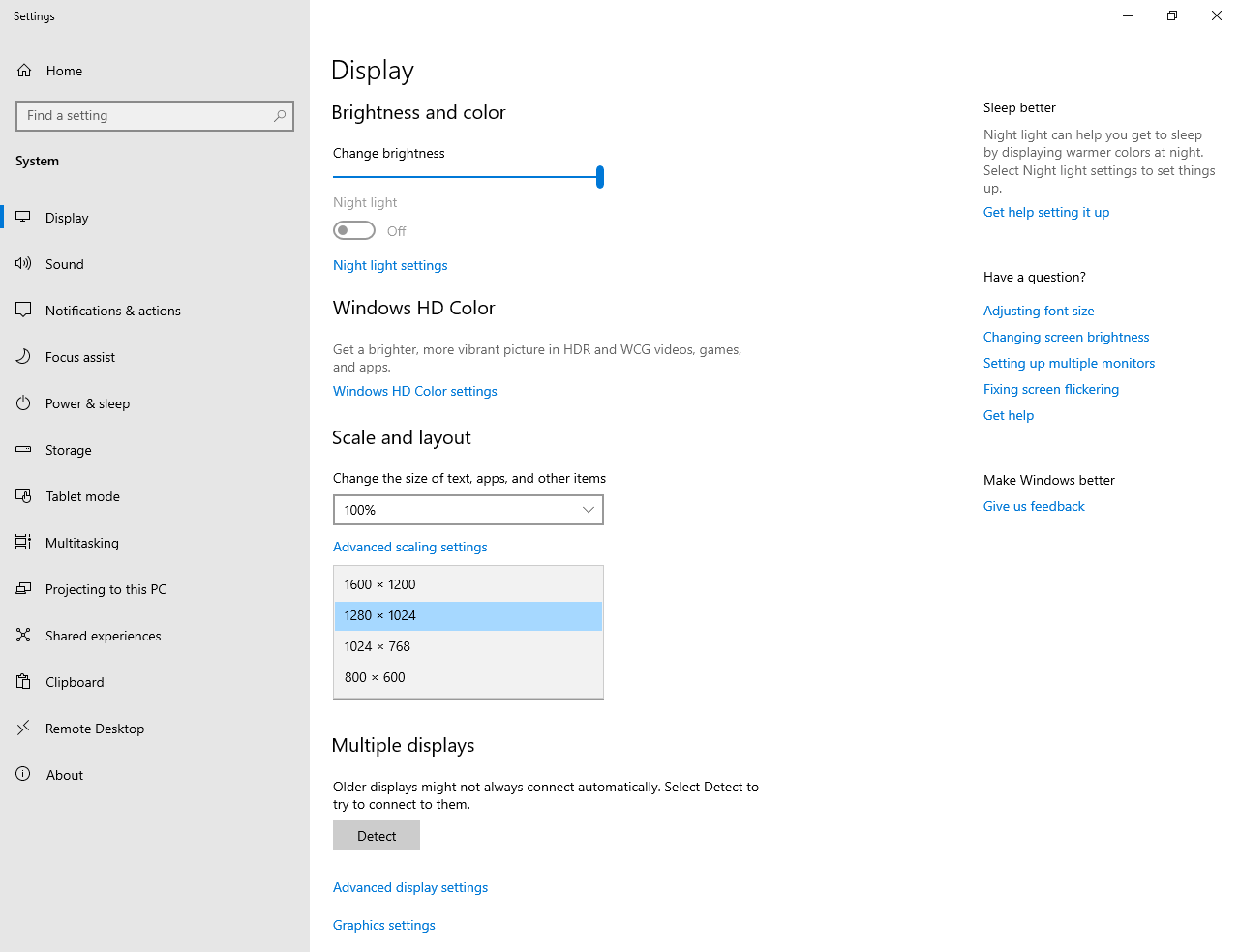Expand the 100% scaling dropdown
Image resolution: width=1239 pixels, height=952 pixels.
click(x=468, y=510)
